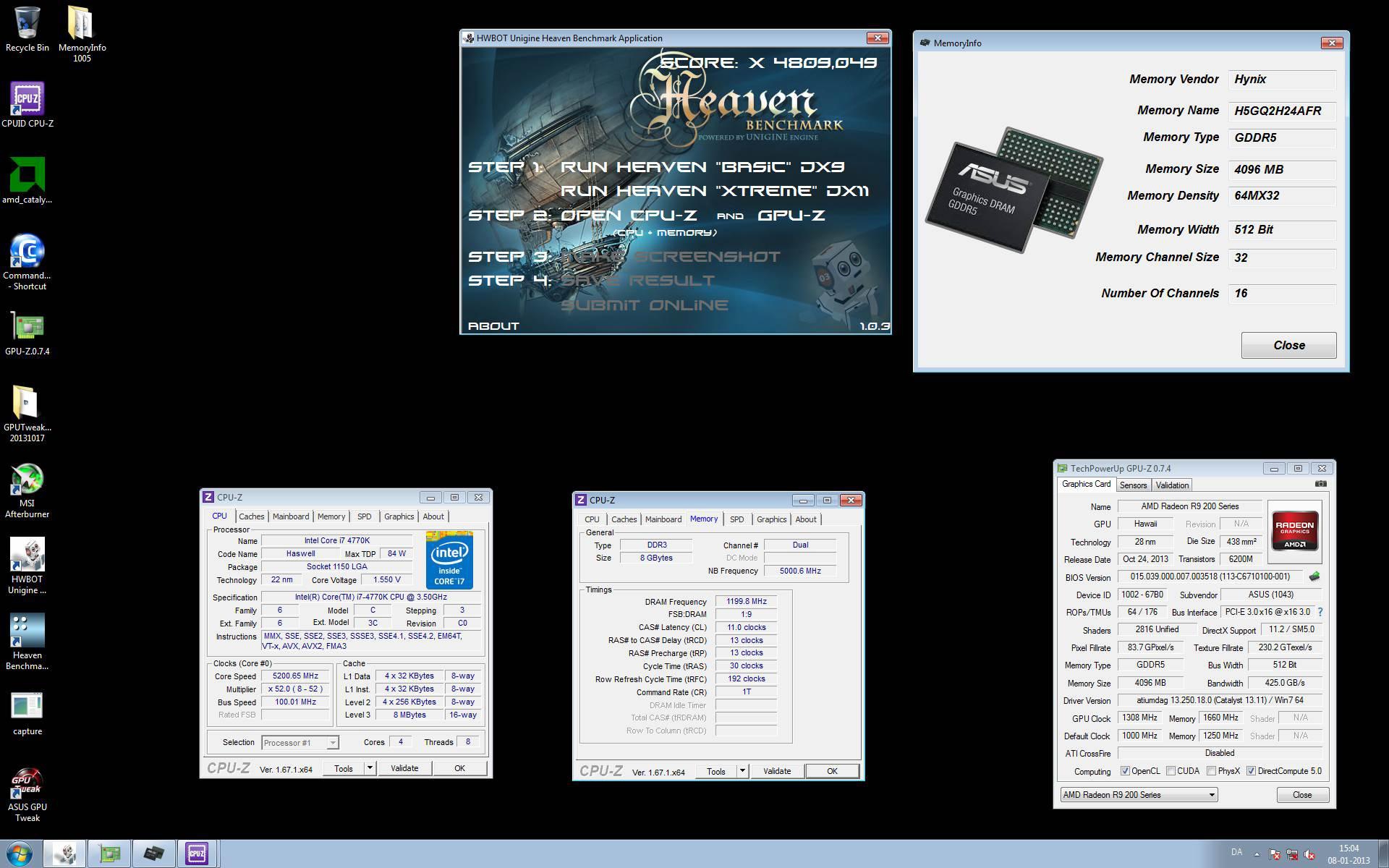
Task: Click the GPU-Z BIOS Version field
Action: 1210,576
